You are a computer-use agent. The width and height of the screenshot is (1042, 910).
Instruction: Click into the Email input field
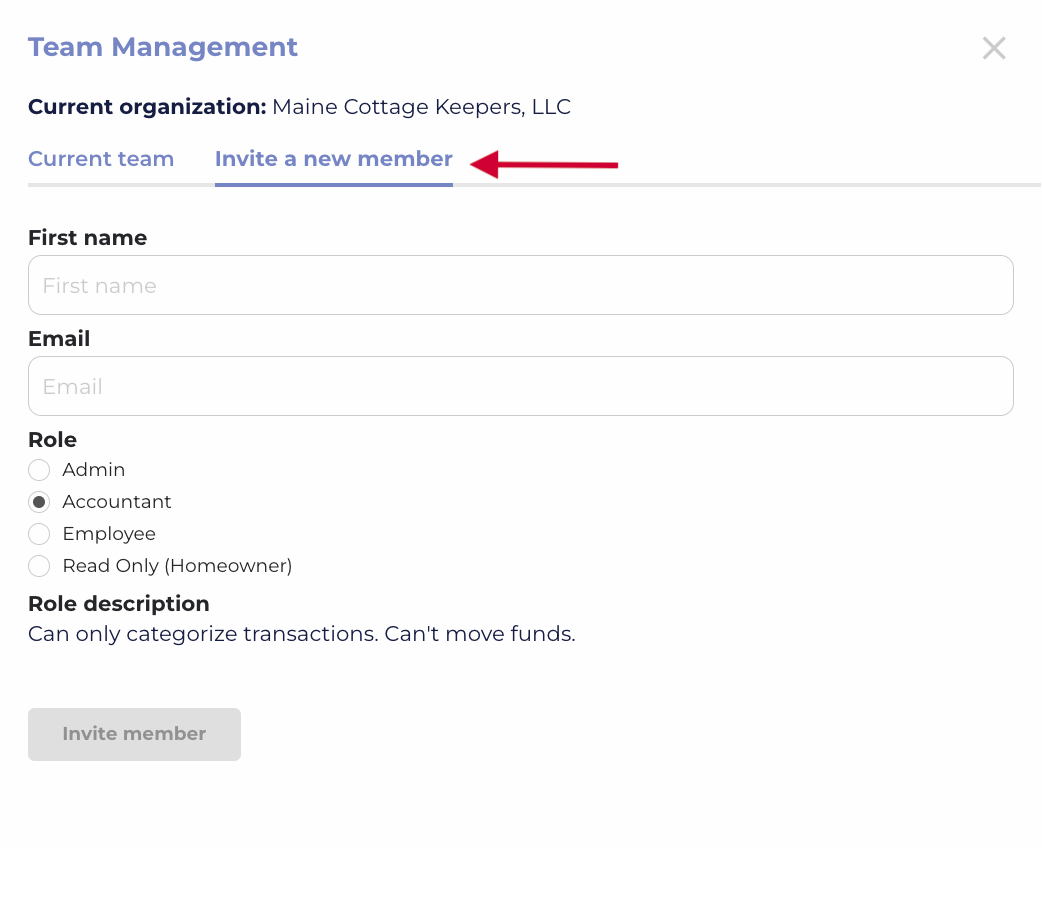520,386
